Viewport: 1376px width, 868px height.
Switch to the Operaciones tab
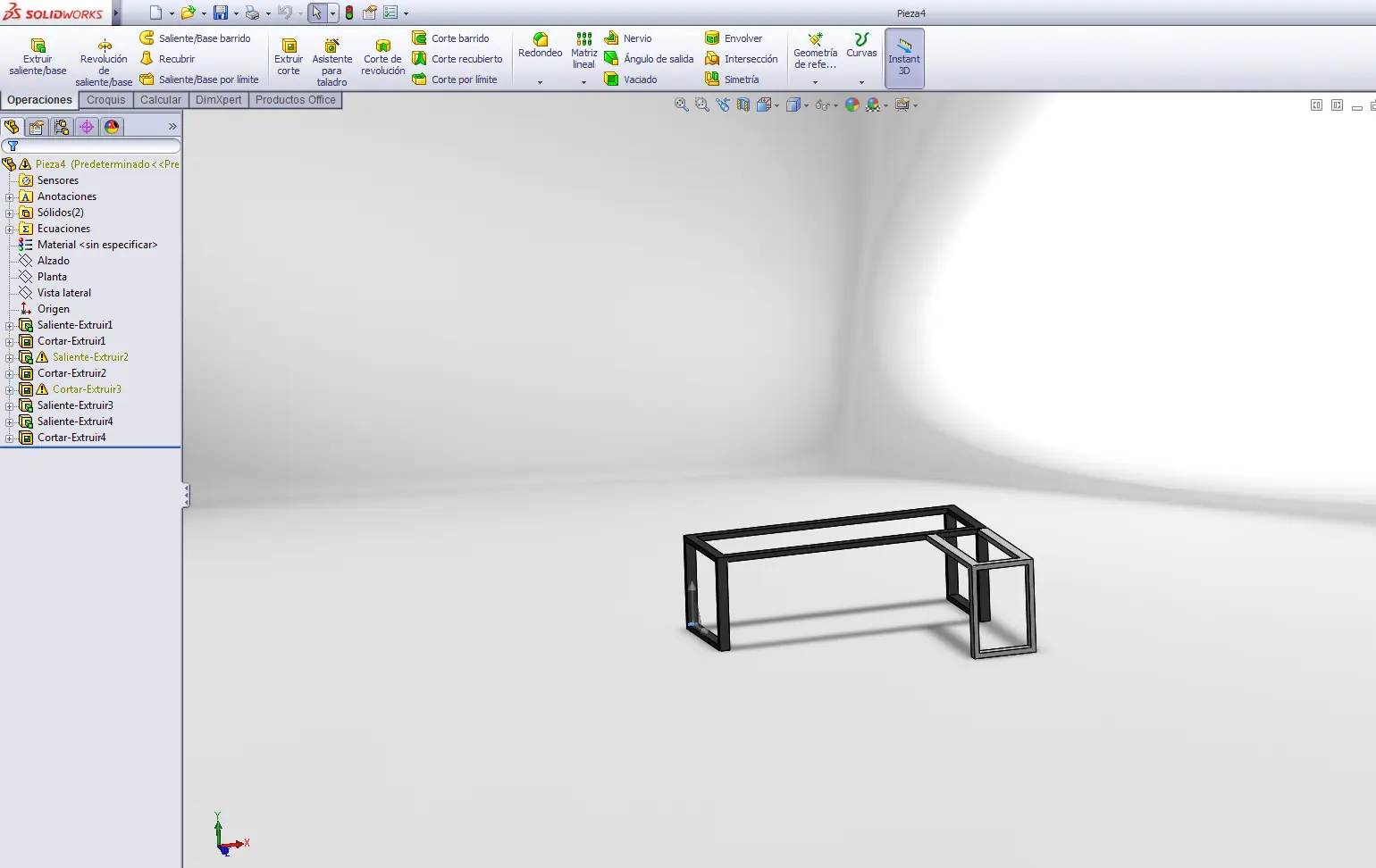[39, 100]
